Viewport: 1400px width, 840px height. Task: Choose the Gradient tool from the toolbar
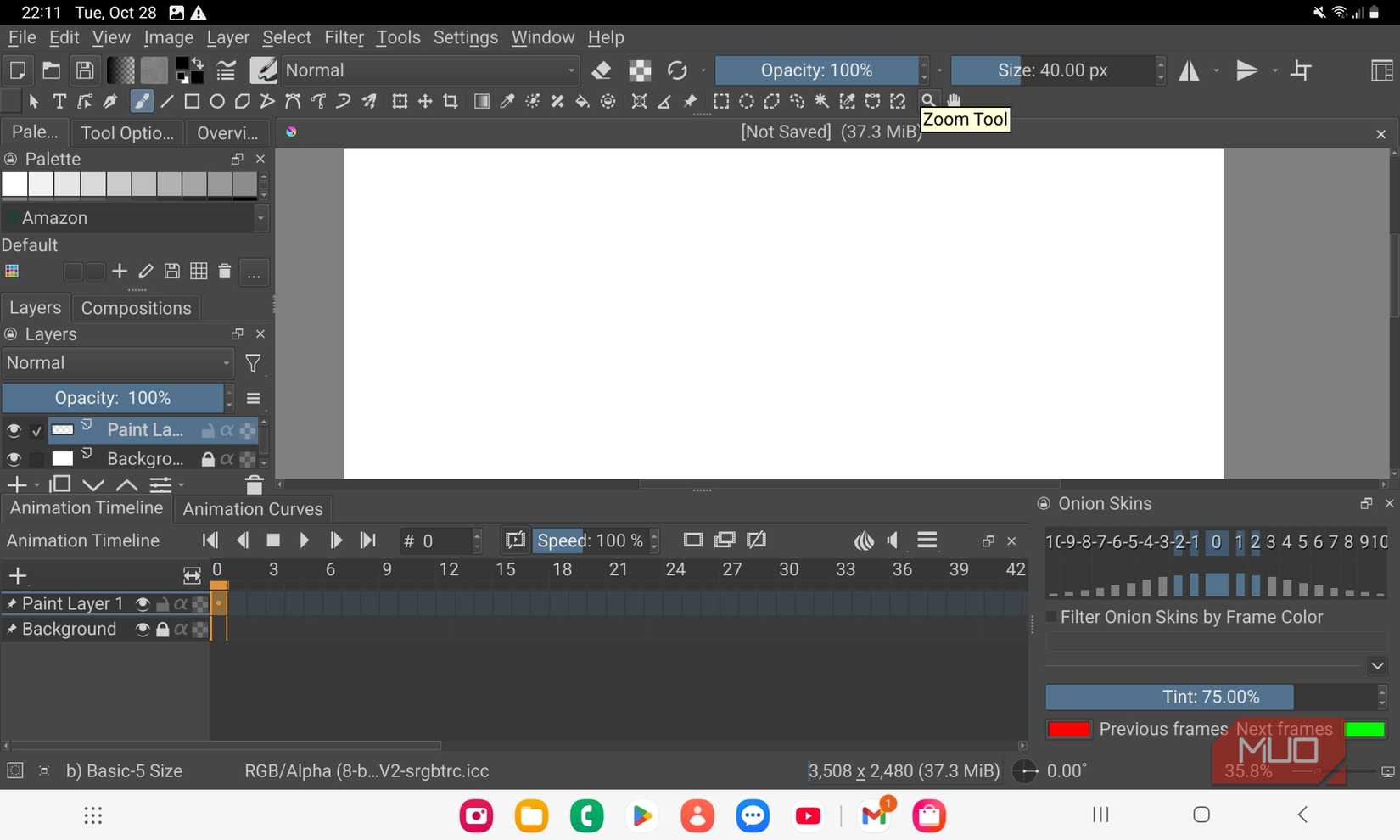coord(481,101)
